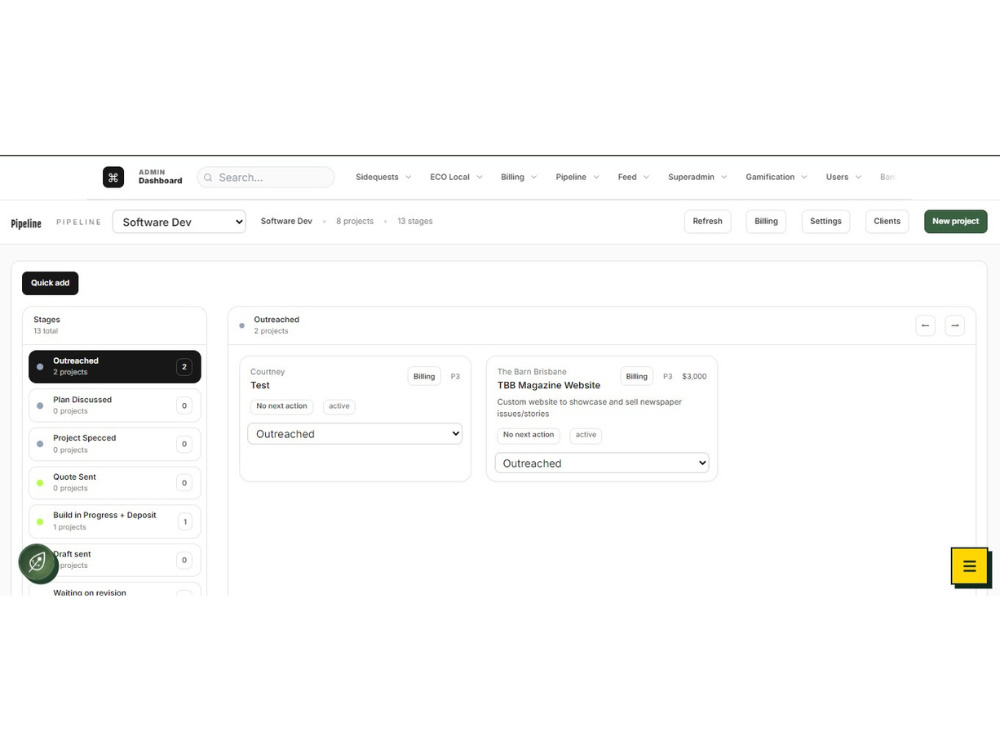Open pipeline Settings
1000x750 pixels.
pyautogui.click(x=825, y=221)
